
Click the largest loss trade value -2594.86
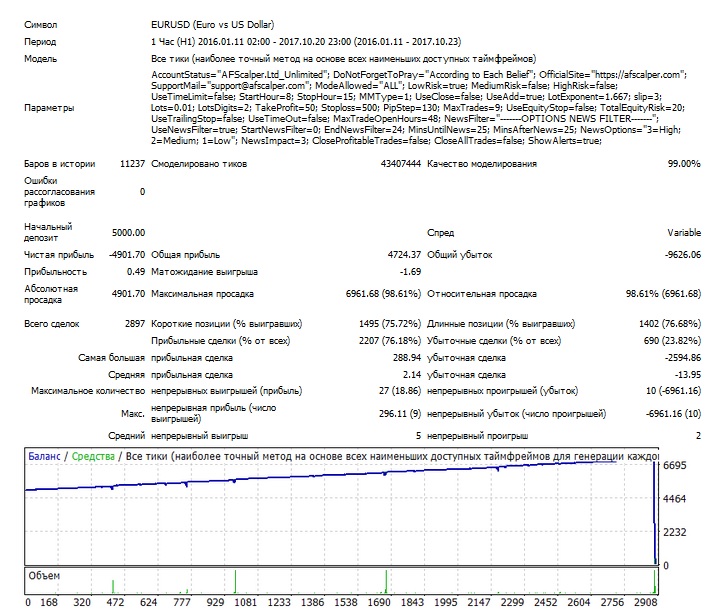683,358
